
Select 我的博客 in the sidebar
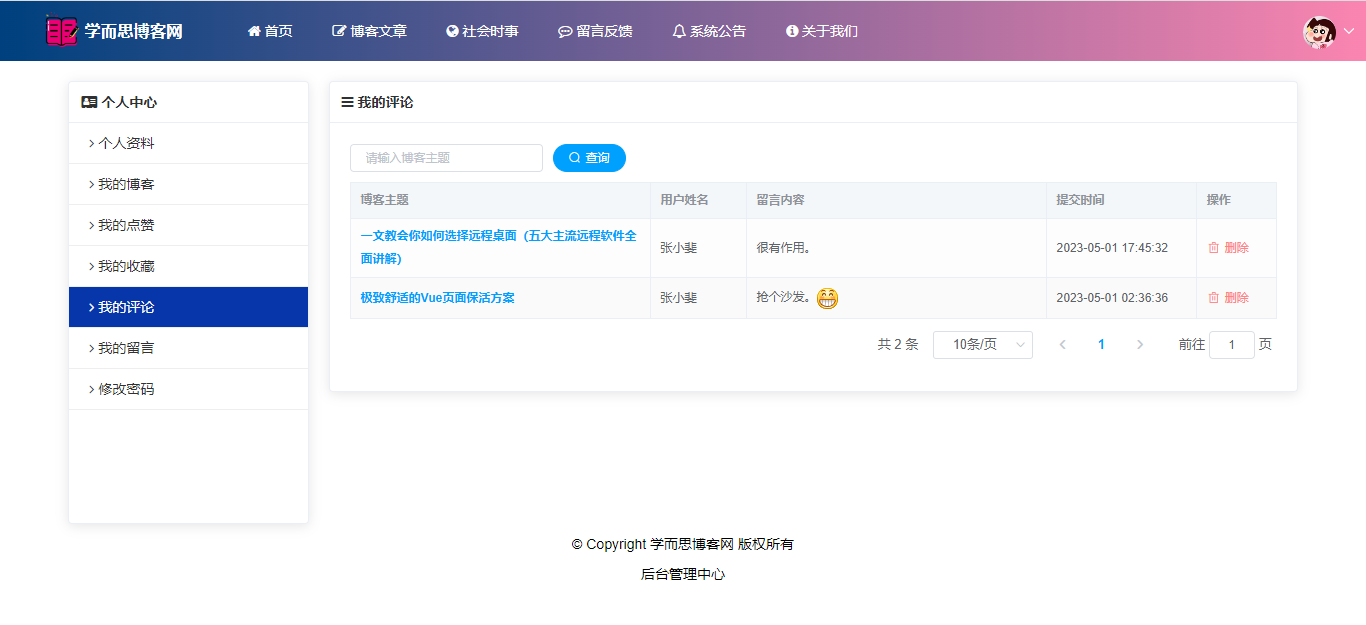coord(126,185)
